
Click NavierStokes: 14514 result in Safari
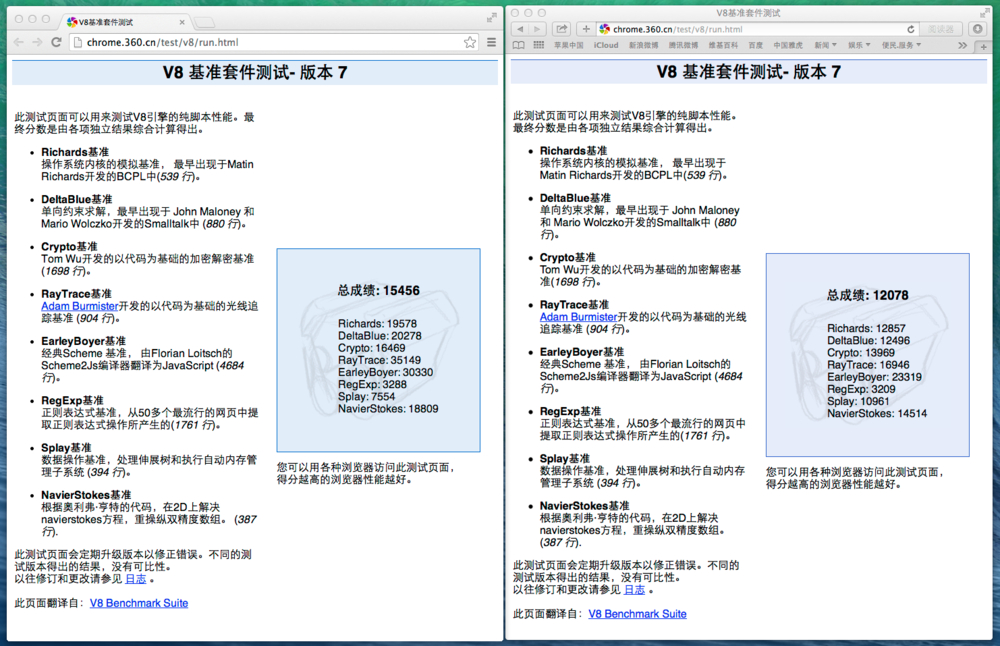pos(878,413)
